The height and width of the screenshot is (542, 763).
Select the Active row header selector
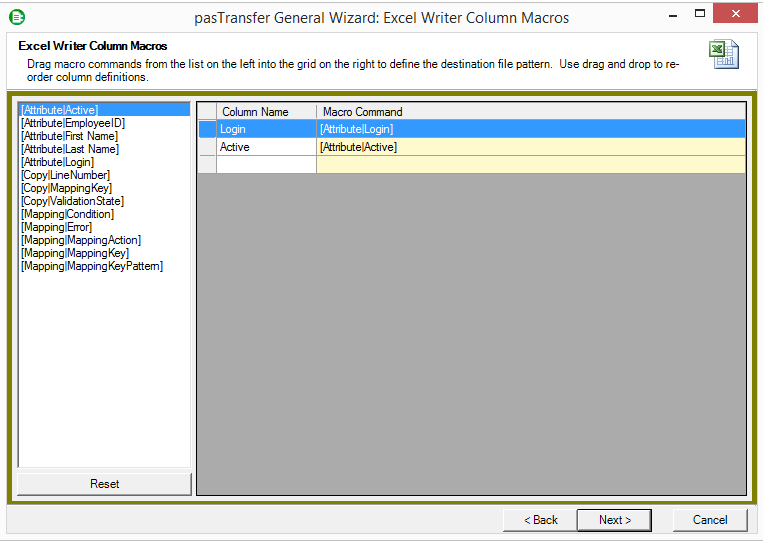[207, 147]
